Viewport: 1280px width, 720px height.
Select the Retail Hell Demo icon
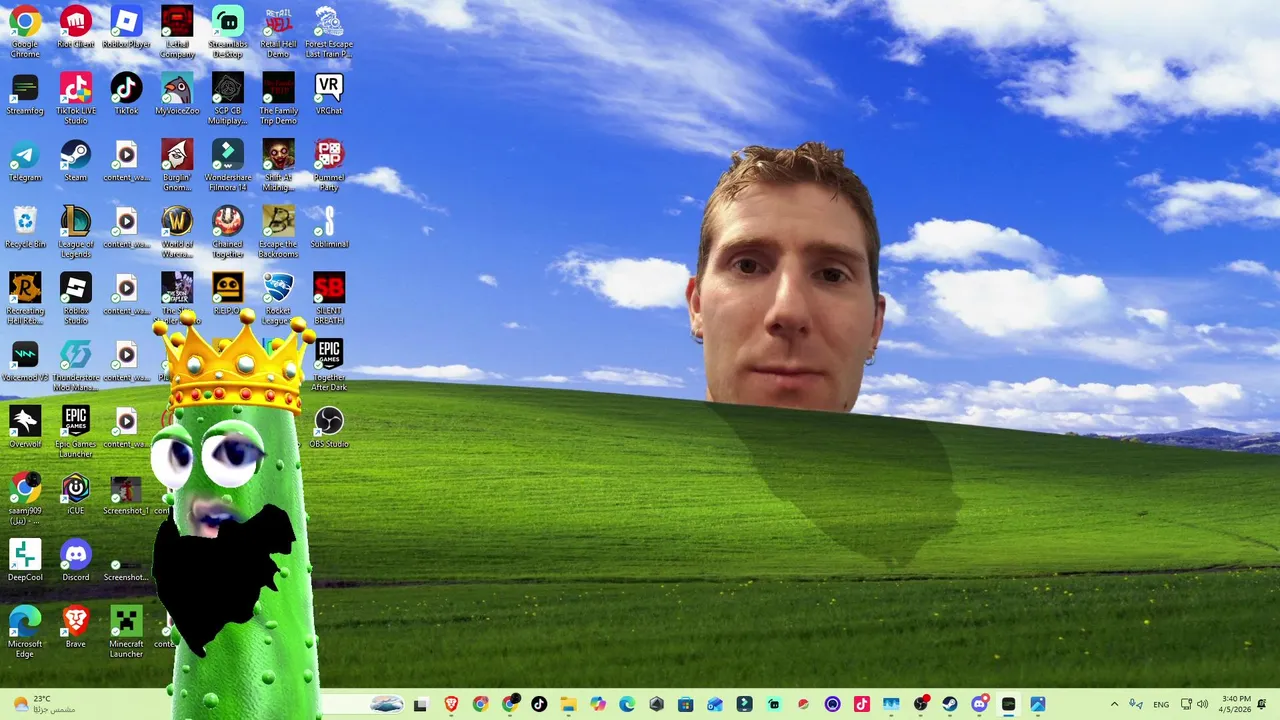click(x=278, y=31)
